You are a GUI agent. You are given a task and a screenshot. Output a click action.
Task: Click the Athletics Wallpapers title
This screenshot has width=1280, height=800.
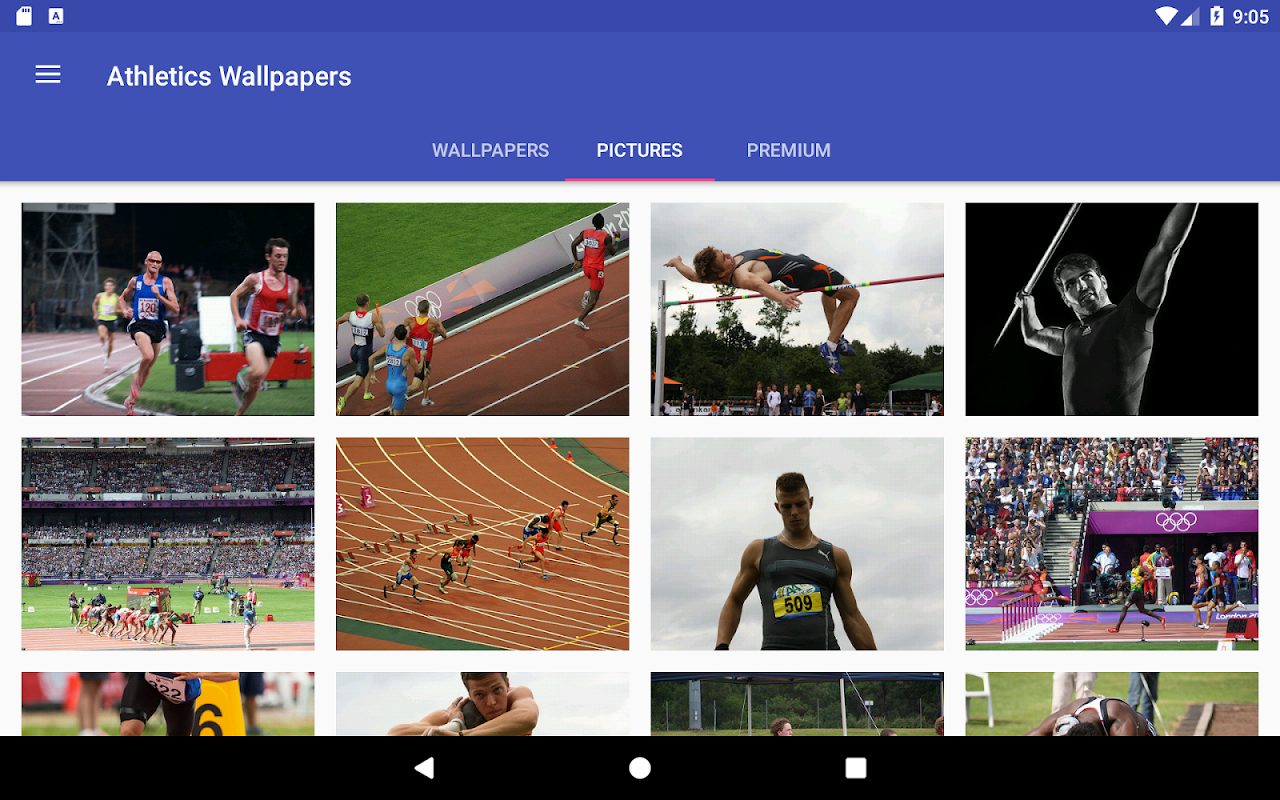click(229, 76)
